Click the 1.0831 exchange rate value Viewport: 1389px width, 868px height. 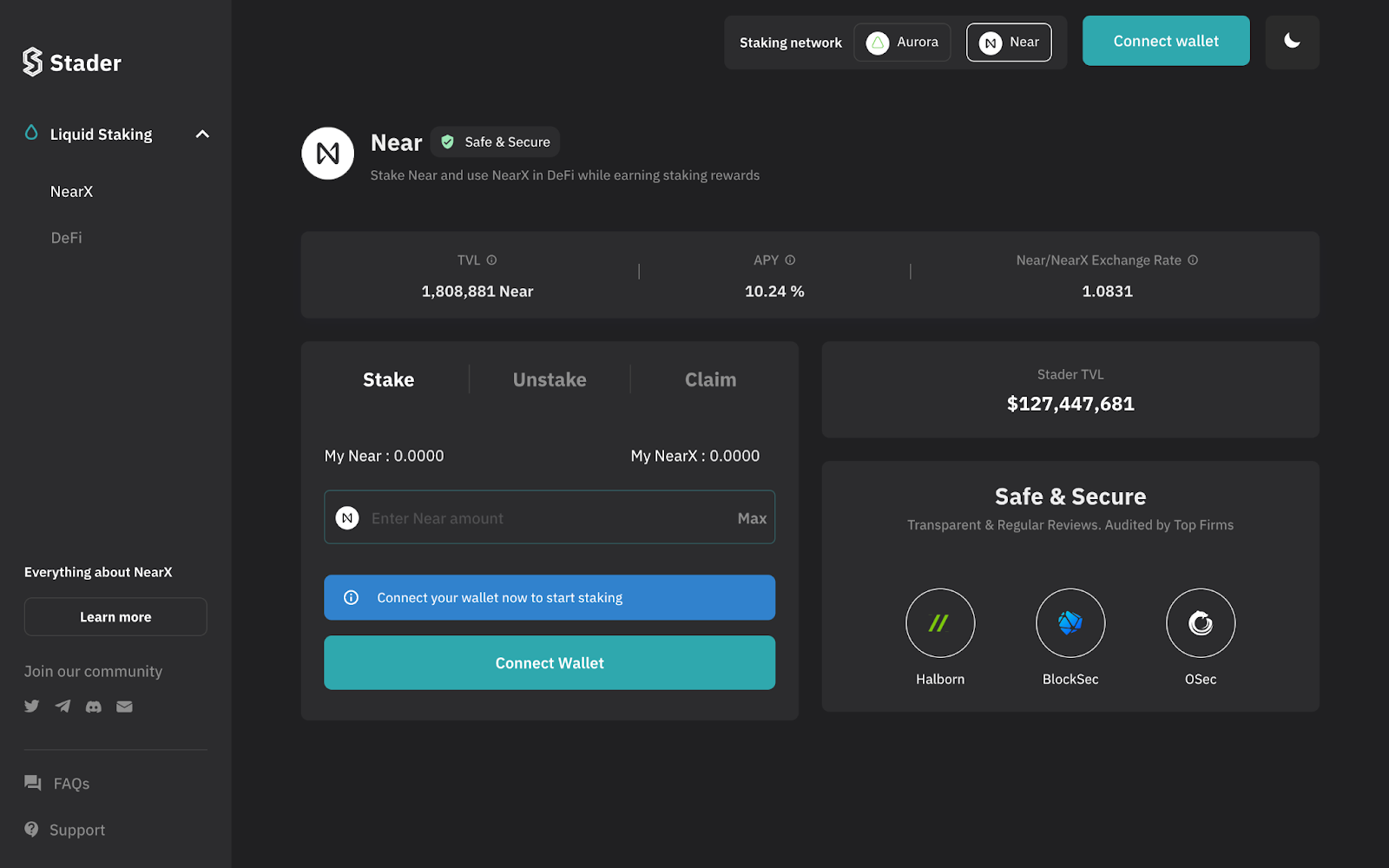coord(1107,292)
